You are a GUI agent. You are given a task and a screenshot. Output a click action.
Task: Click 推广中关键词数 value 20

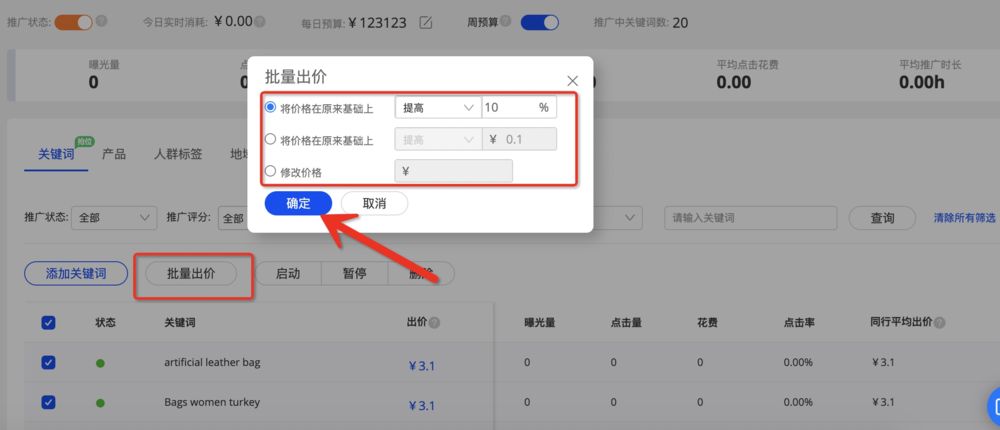click(x=680, y=23)
